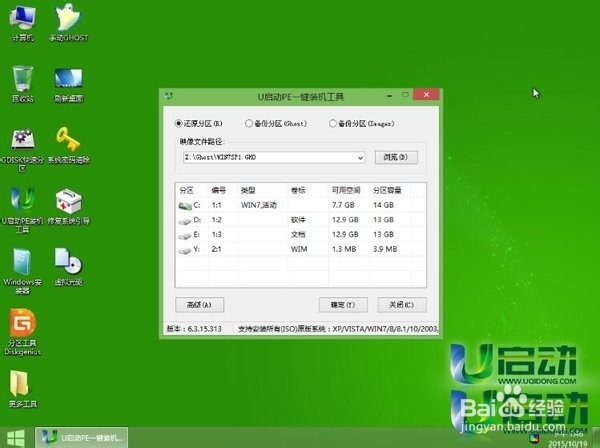The image size is (600, 448).
Task: Click the 高级(A) advanced button
Action: coord(199,305)
